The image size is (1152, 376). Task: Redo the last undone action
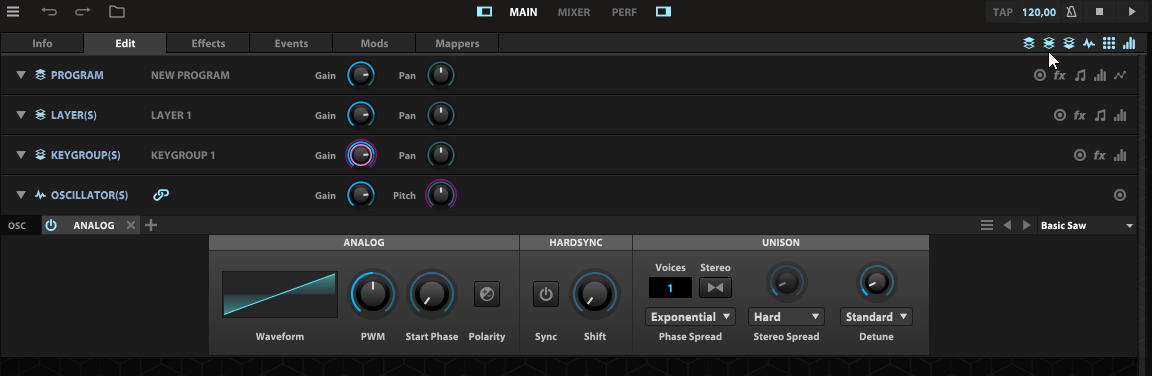[83, 12]
